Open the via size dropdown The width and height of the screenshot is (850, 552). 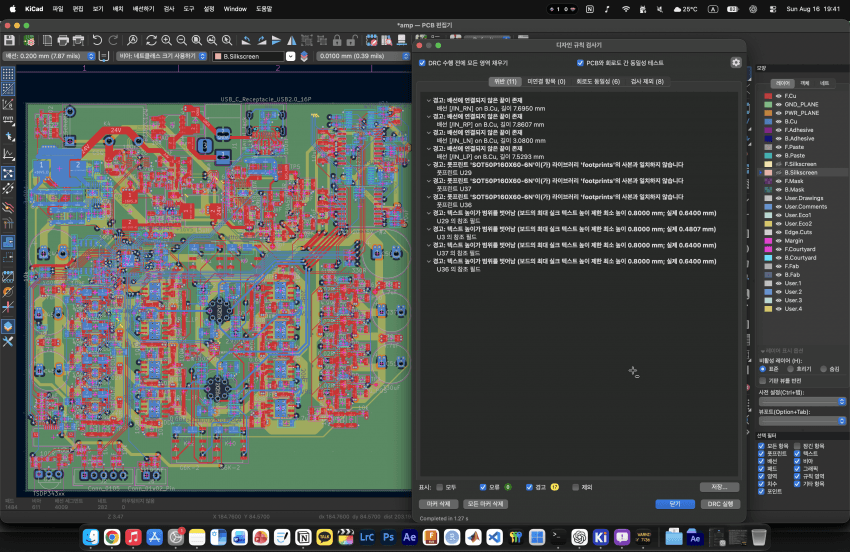click(163, 56)
